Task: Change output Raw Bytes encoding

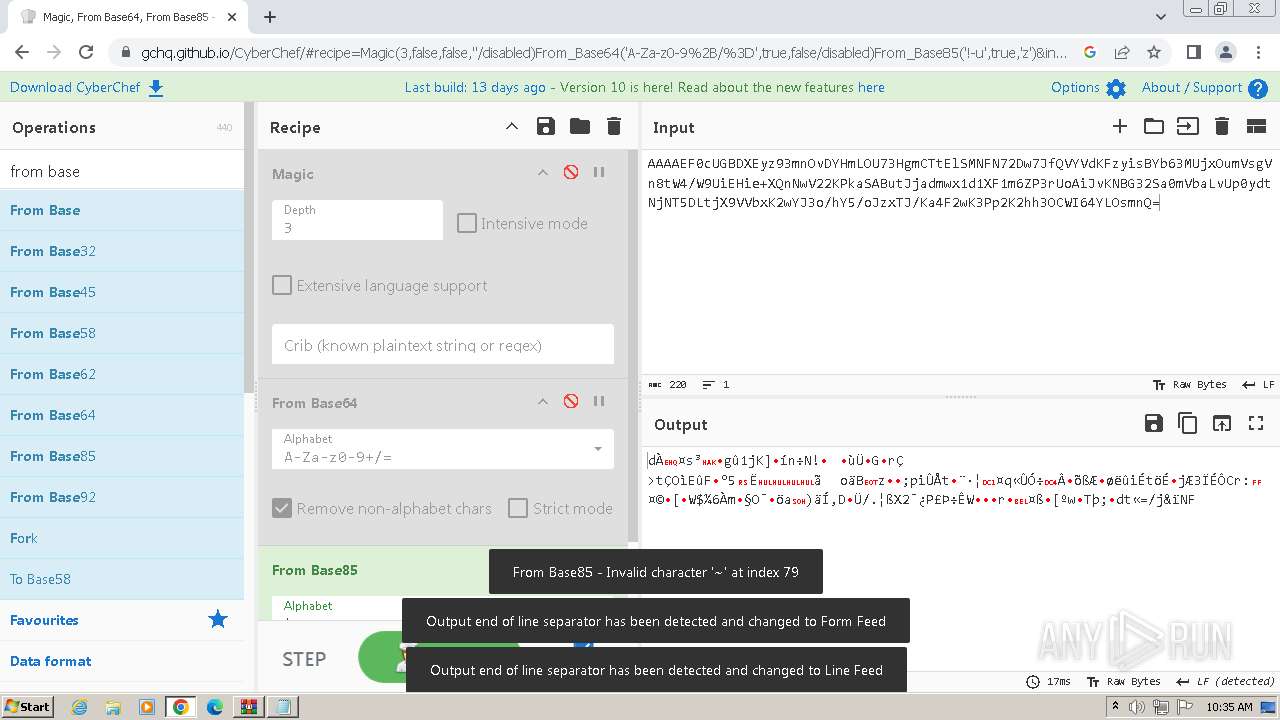Action: point(1125,681)
